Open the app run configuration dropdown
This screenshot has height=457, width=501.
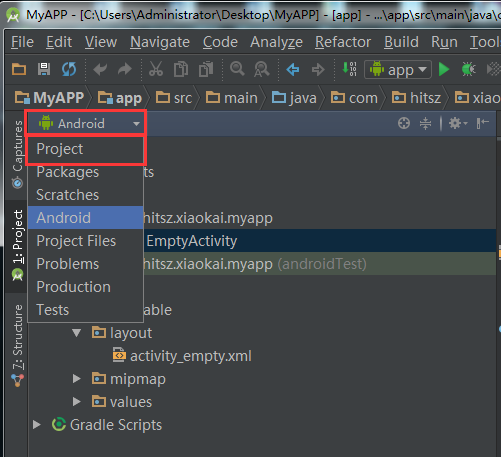[x=398, y=70]
